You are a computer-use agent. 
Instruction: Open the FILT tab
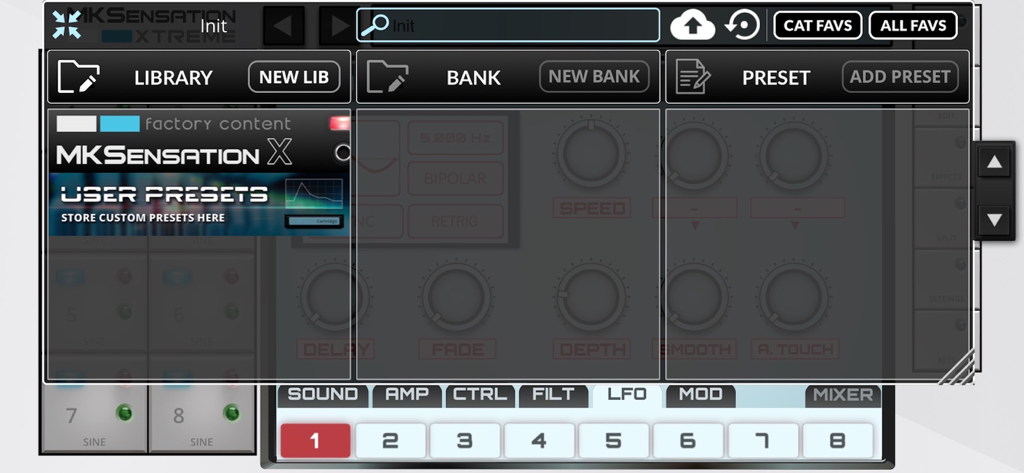click(553, 395)
